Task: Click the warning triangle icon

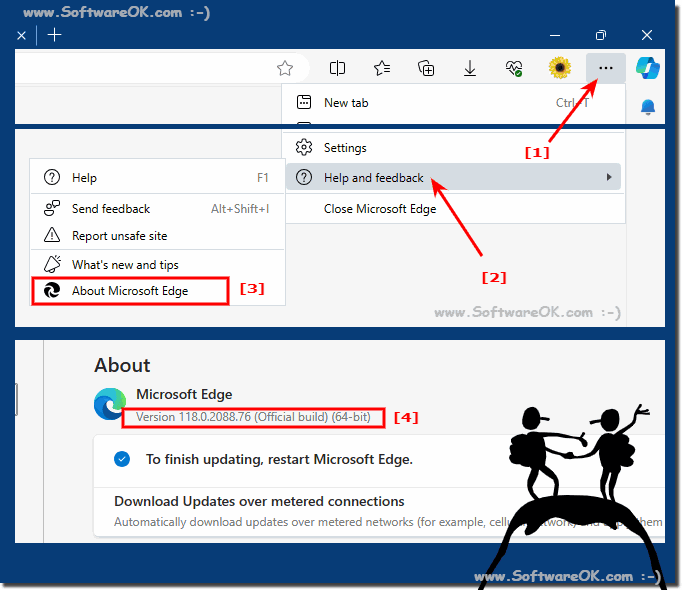Action: [x=52, y=235]
